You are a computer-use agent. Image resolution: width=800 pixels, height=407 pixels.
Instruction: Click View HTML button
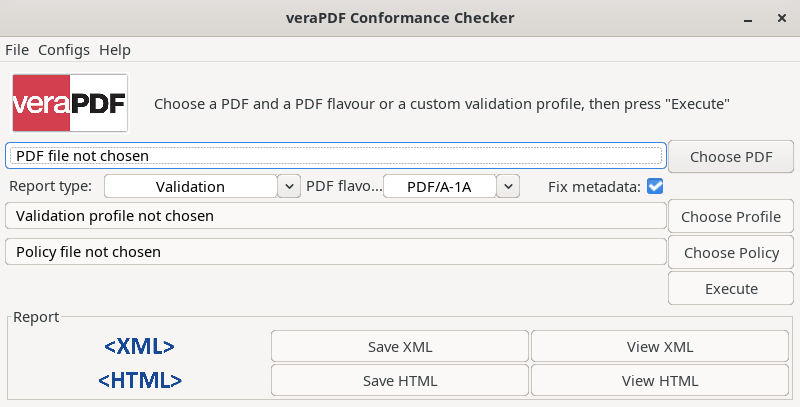[x=660, y=380]
